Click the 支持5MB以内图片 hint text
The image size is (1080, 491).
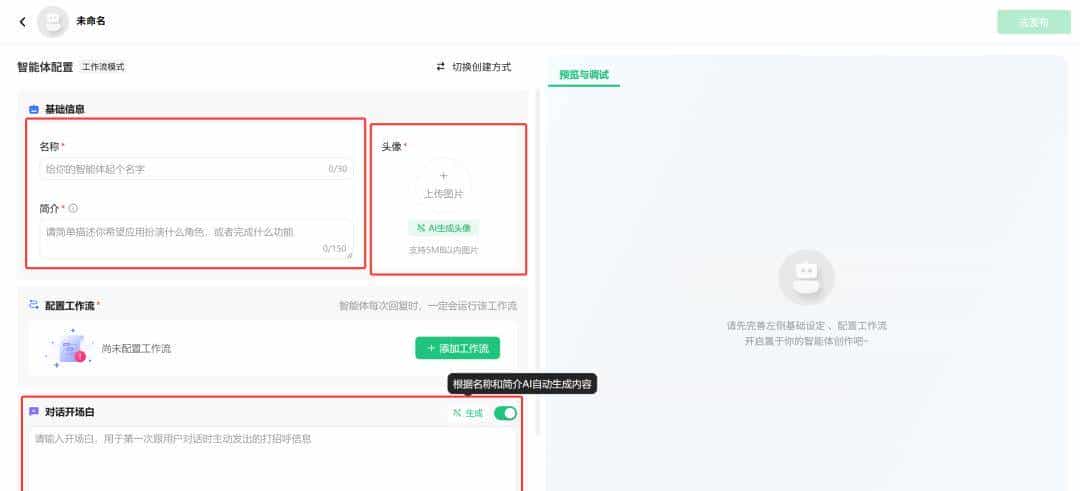click(x=444, y=250)
